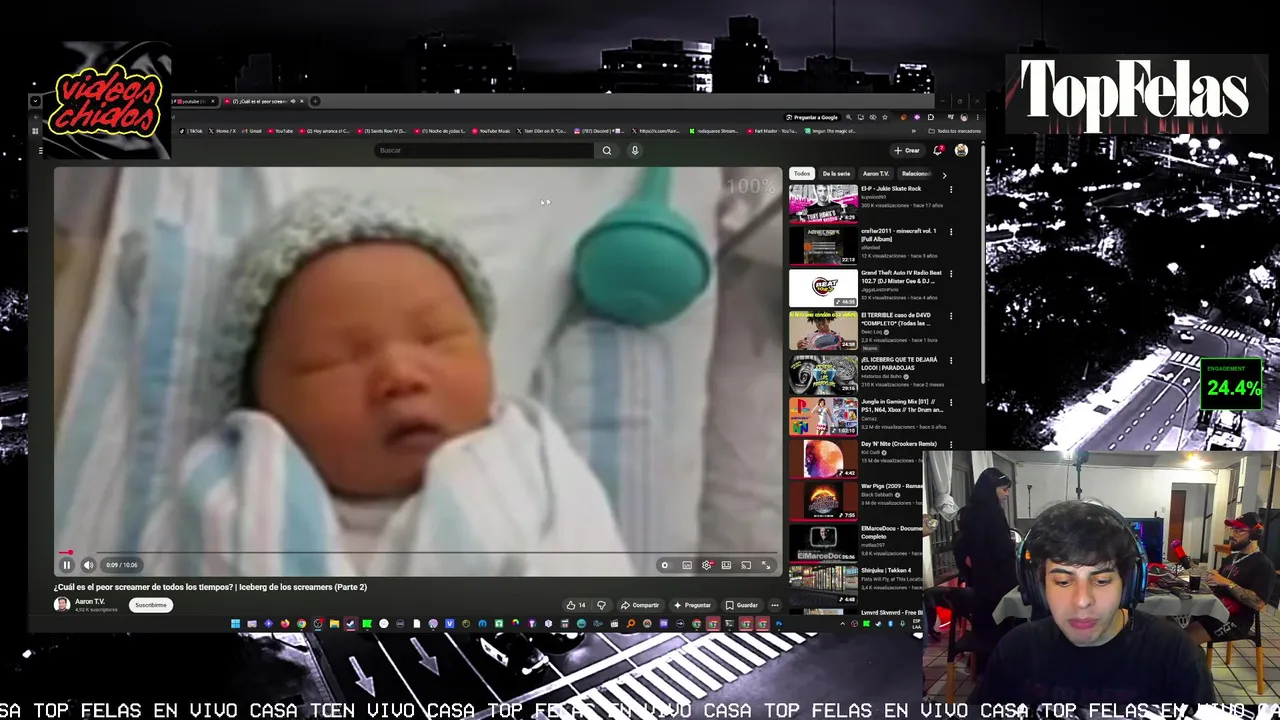Open options for crafter2011 minecraft video
1280x720 pixels.
(951, 231)
